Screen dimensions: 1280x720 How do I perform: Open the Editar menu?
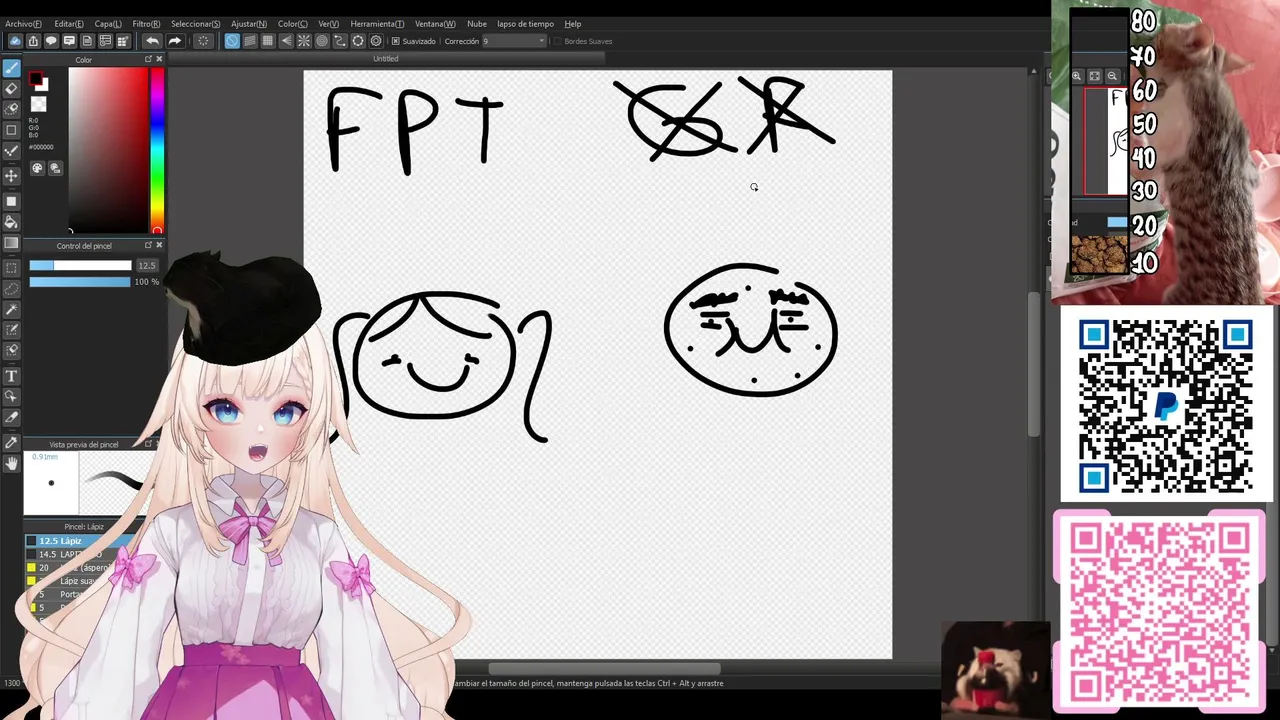click(x=69, y=24)
